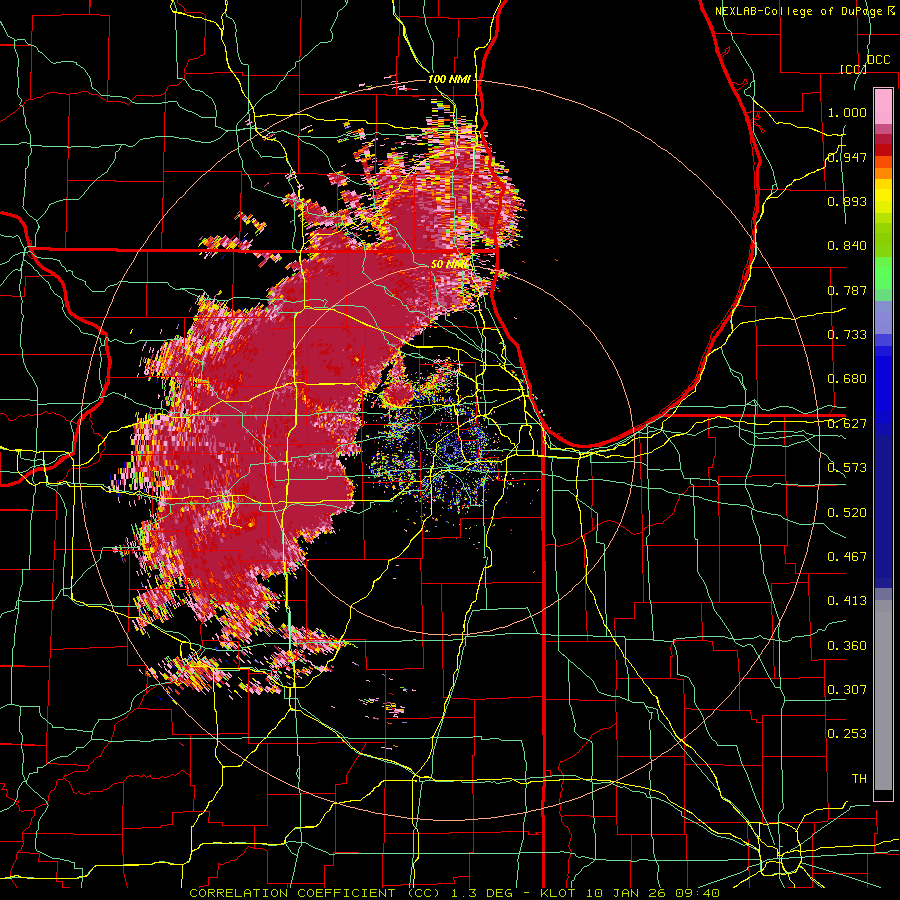This screenshot has height=900, width=900.
Task: Pick the gray swatch beside 0.307
Action: pyautogui.click(x=883, y=695)
